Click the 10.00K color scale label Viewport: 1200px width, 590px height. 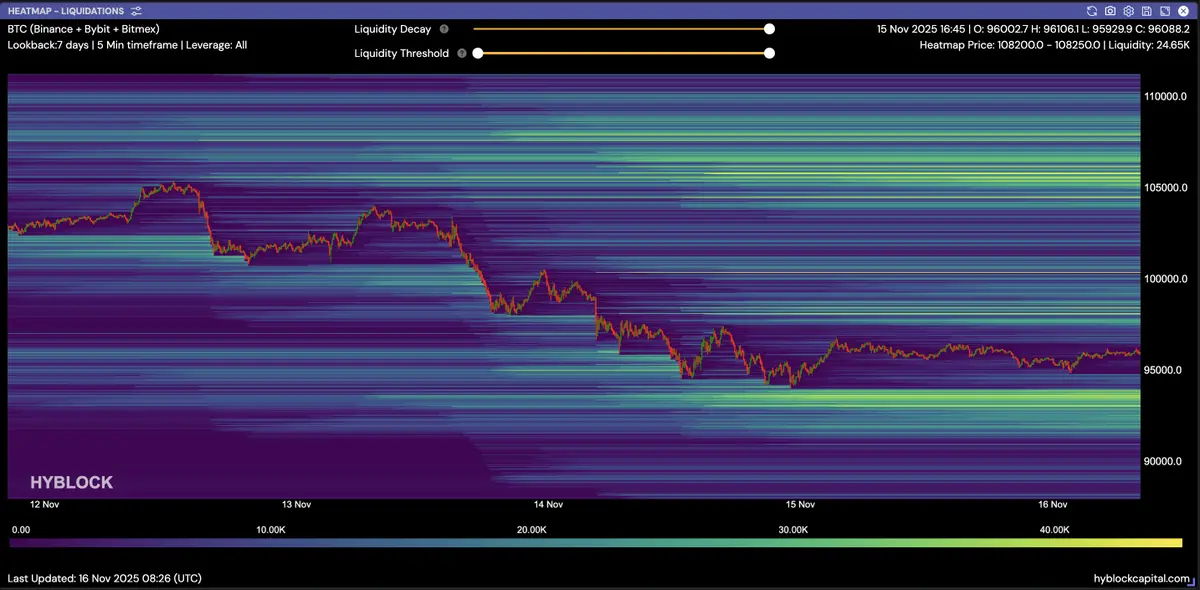tap(270, 530)
